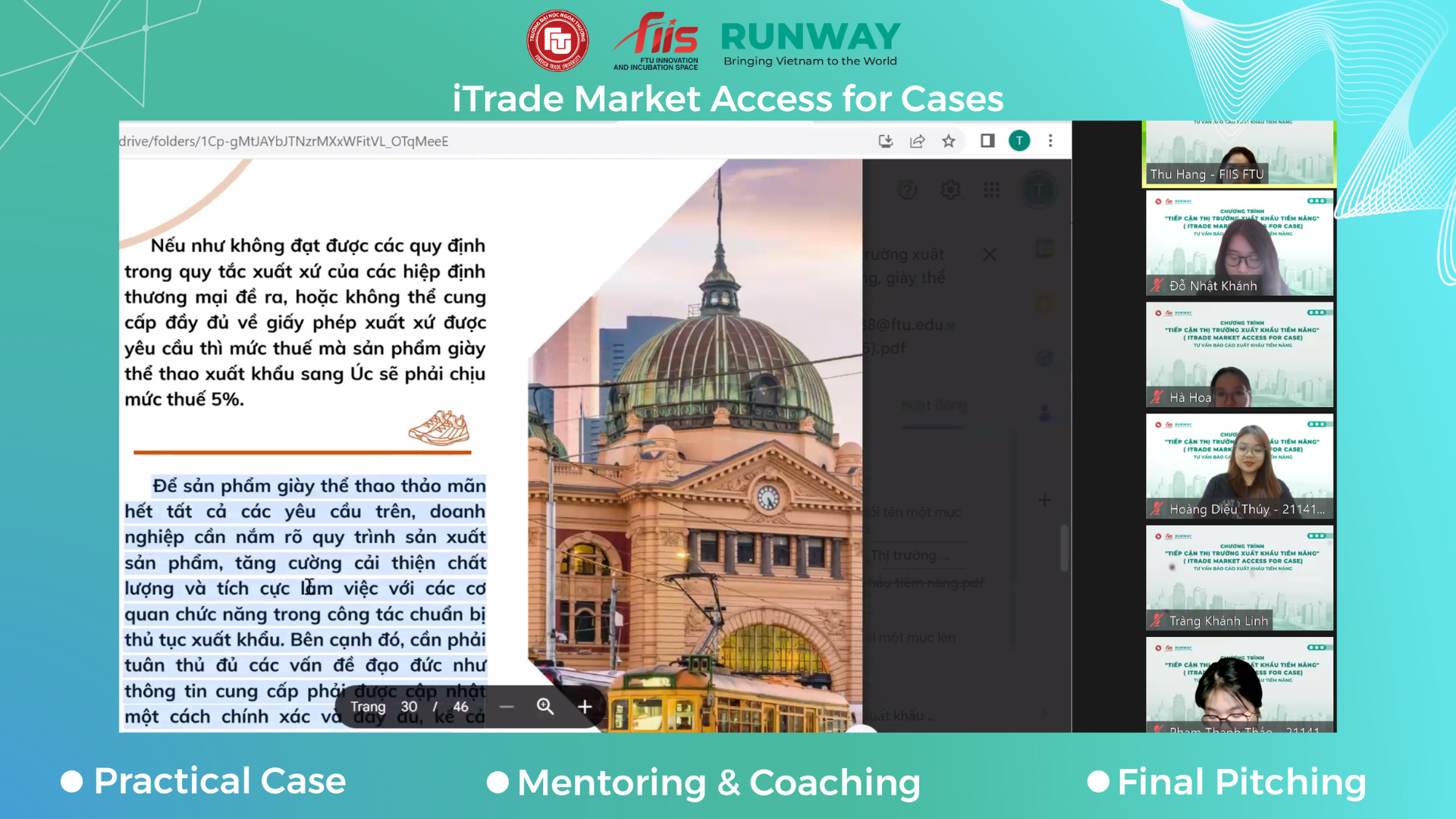This screenshot has height=819, width=1456.
Task: Select Tràng Khánh Linh video tile
Action: [1239, 578]
